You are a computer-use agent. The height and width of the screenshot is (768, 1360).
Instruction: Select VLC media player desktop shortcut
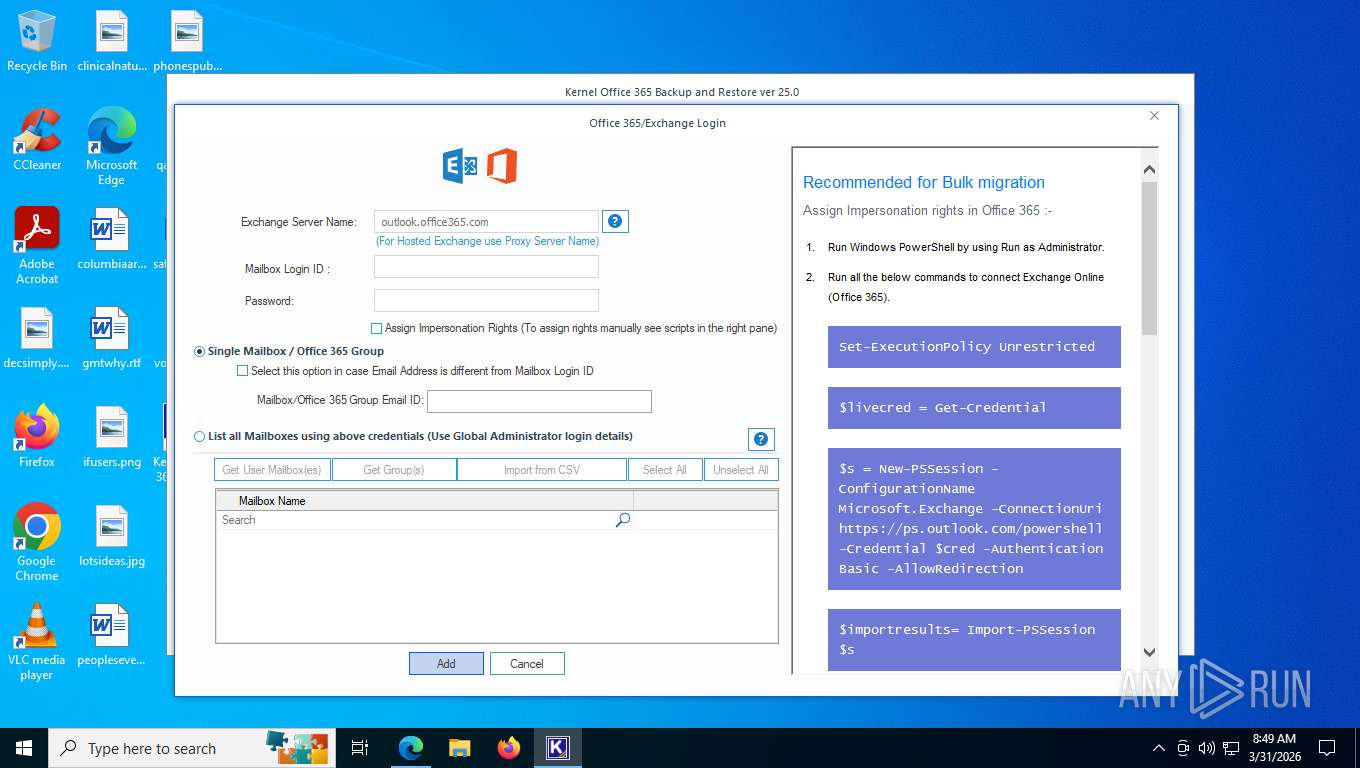37,641
